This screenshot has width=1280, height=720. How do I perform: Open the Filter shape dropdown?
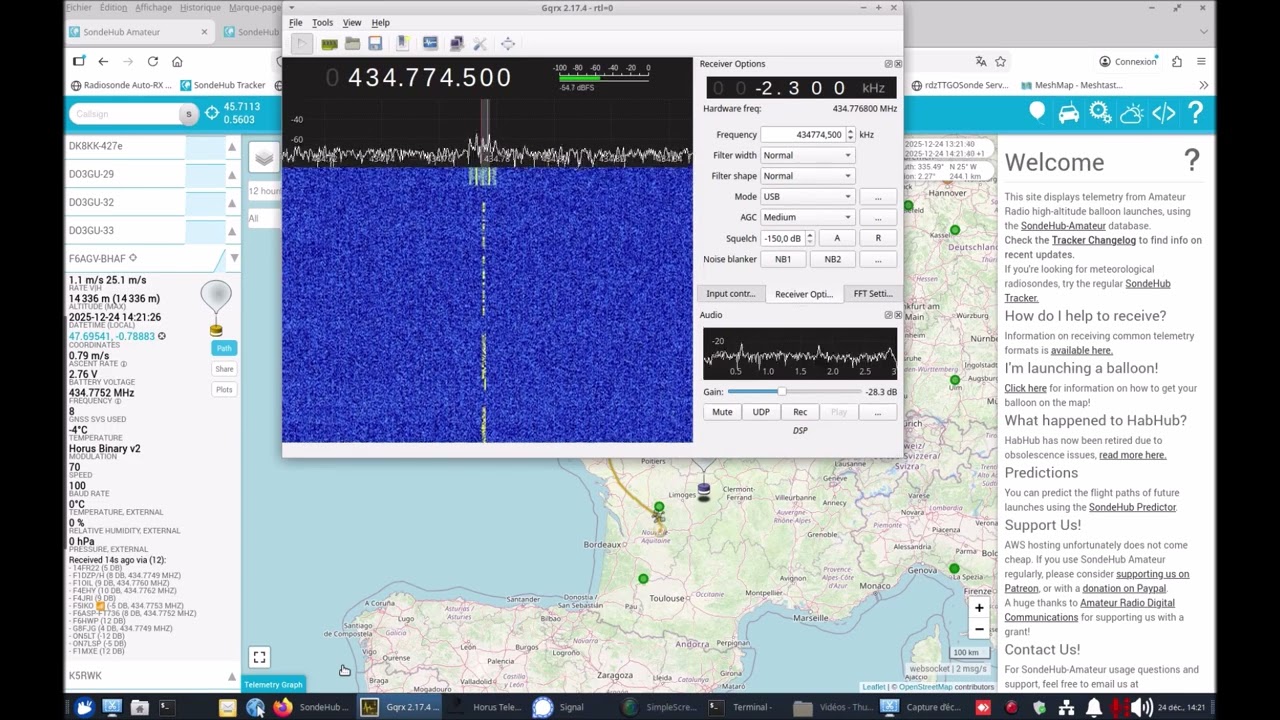807,176
